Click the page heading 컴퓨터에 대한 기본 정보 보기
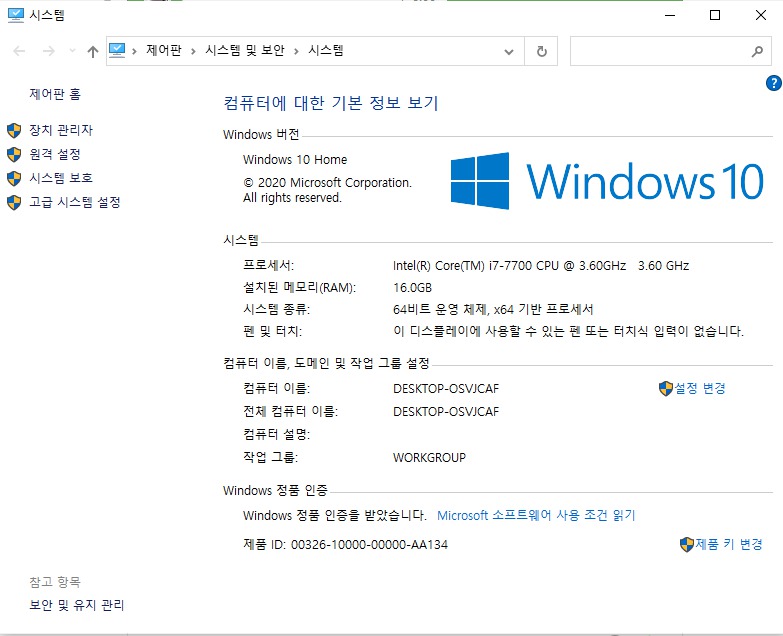The height and width of the screenshot is (636, 783). (331, 103)
